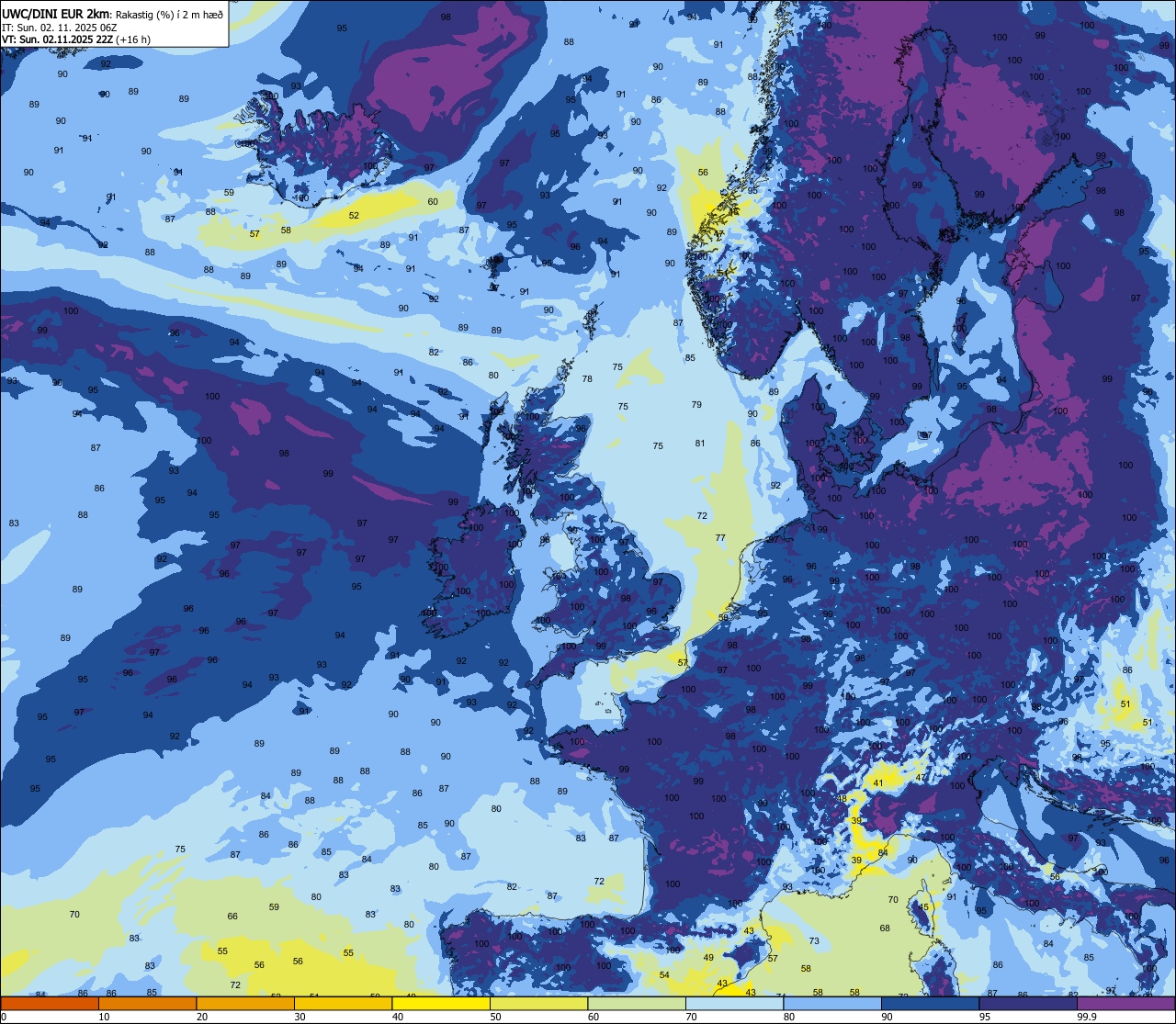Screen dimensions: 1176x1024
Task: Click the value 60 southeast of Iceland
Action: click(x=433, y=201)
